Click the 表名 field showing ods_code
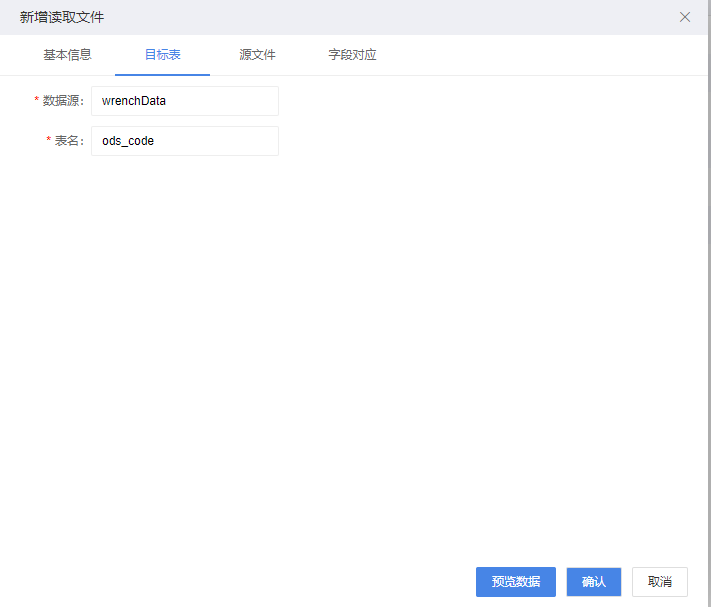Viewport: 711px width, 607px height. pos(185,141)
